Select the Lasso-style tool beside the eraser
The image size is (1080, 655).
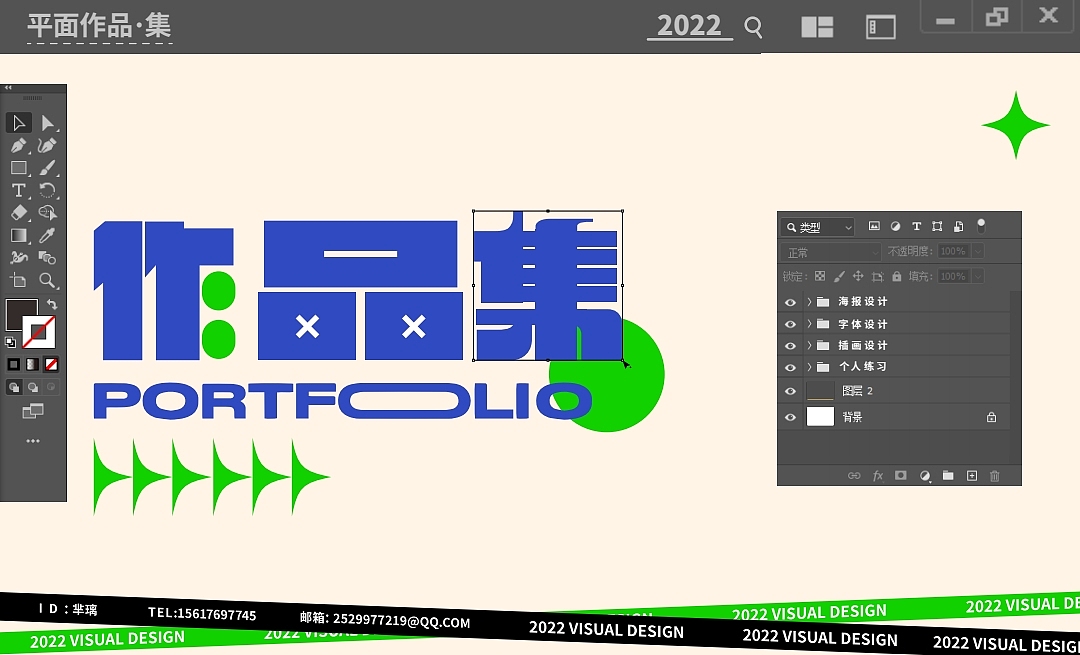click(x=48, y=213)
